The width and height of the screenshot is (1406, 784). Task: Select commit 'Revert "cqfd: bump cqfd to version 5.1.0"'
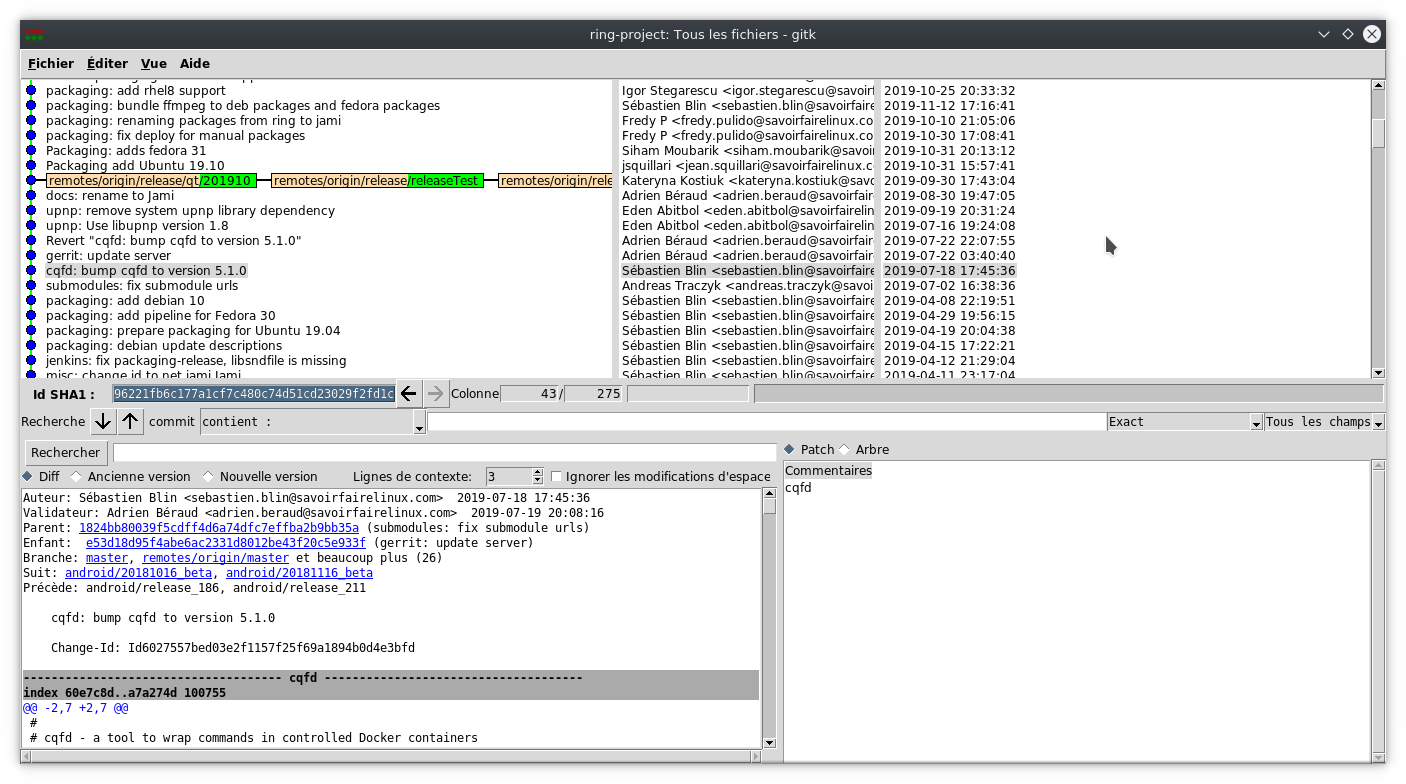[174, 241]
